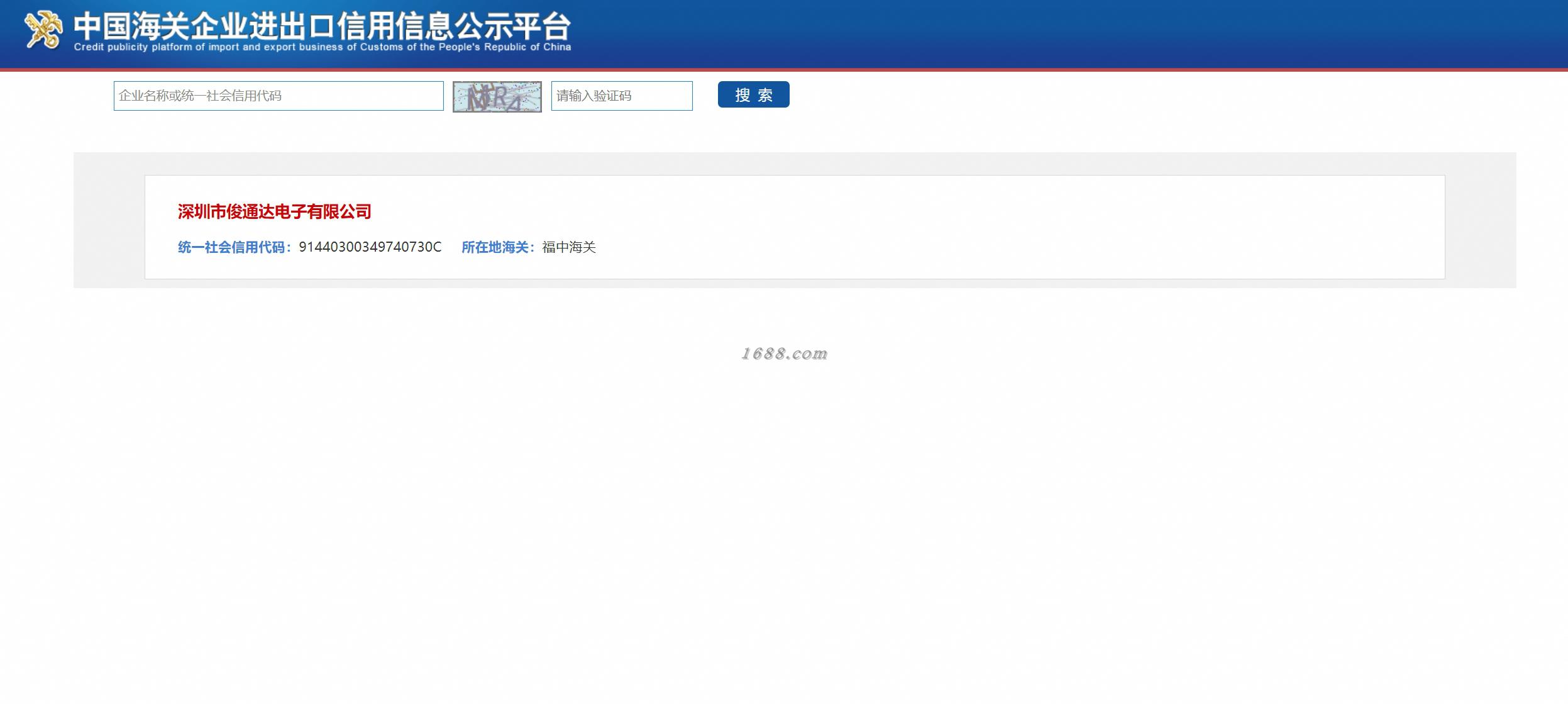Click the placeholder text 企业名称或统一社会信用代码

pos(200,96)
